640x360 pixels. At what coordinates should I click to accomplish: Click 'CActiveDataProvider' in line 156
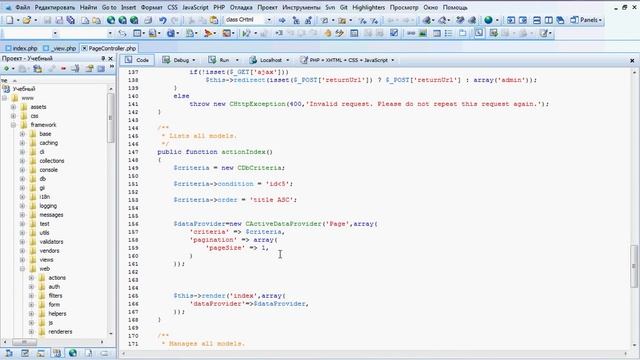[283, 224]
